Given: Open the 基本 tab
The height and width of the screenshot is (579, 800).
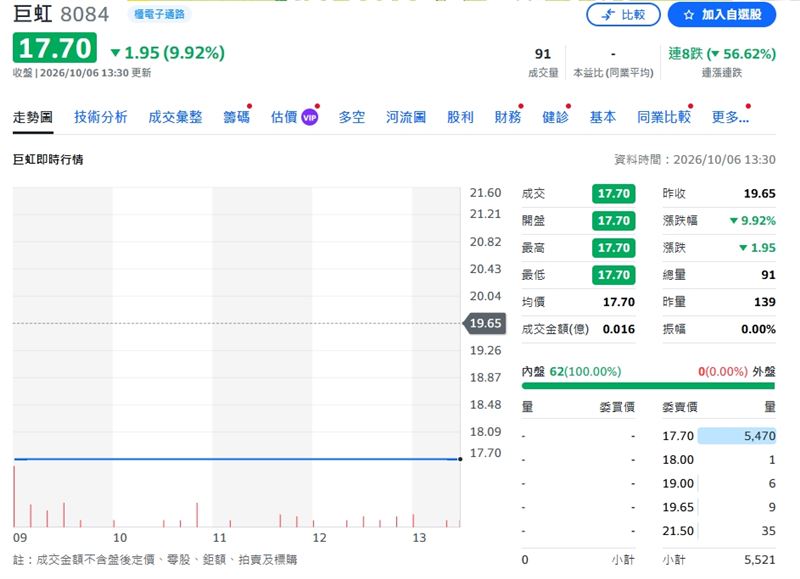Looking at the screenshot, I should 603,117.
